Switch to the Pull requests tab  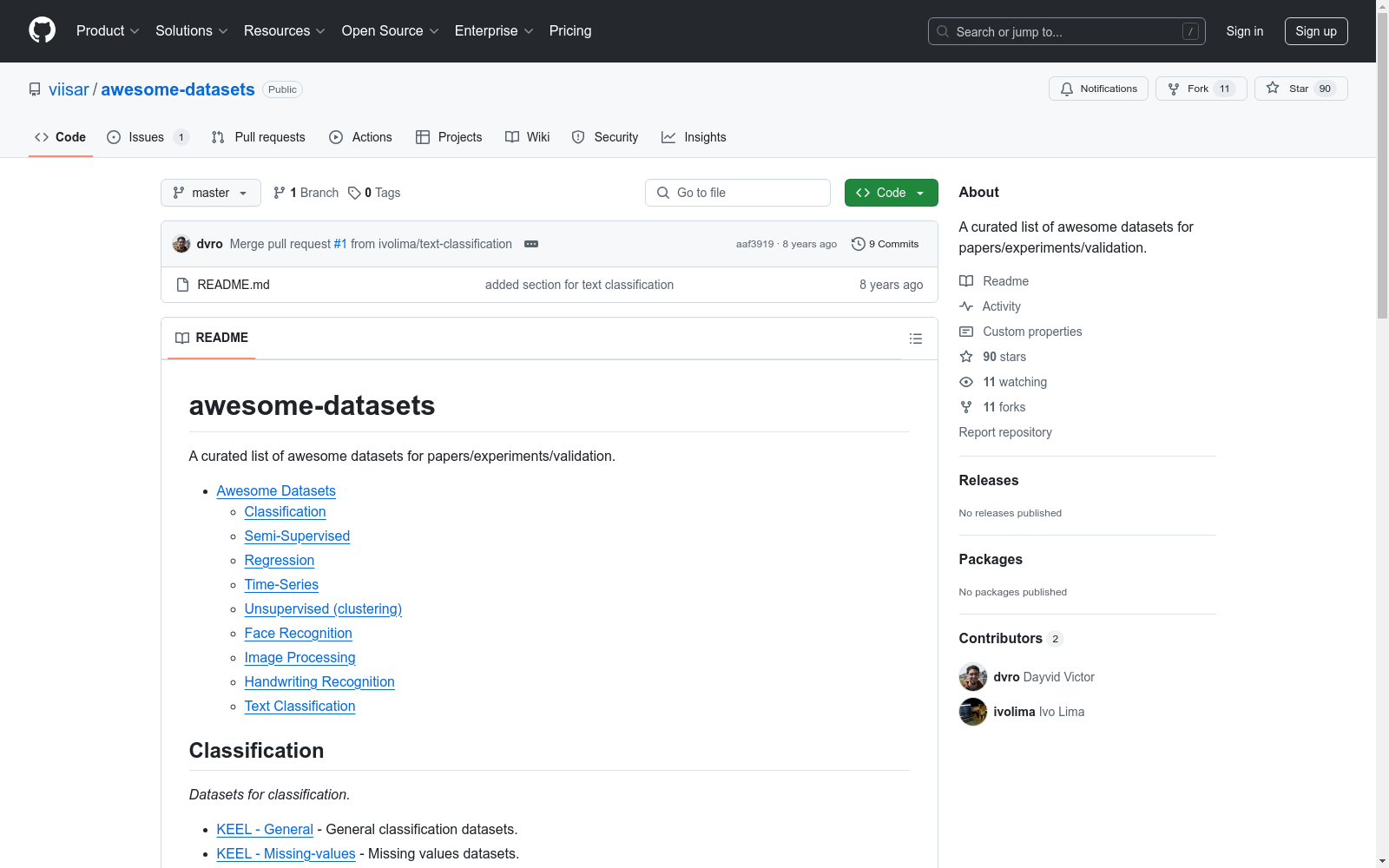click(x=258, y=137)
